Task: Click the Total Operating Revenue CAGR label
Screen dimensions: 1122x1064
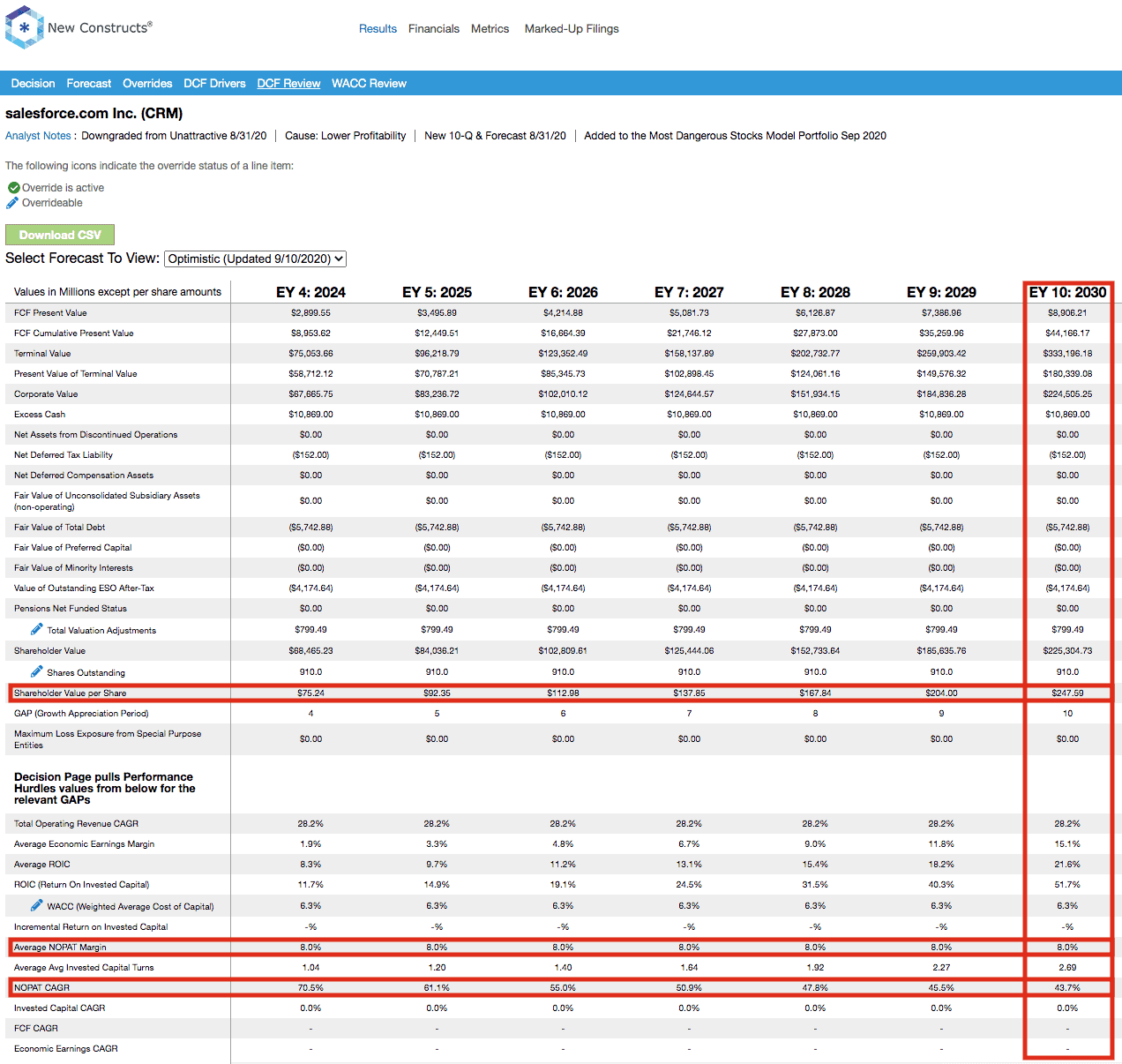Action: click(x=76, y=824)
